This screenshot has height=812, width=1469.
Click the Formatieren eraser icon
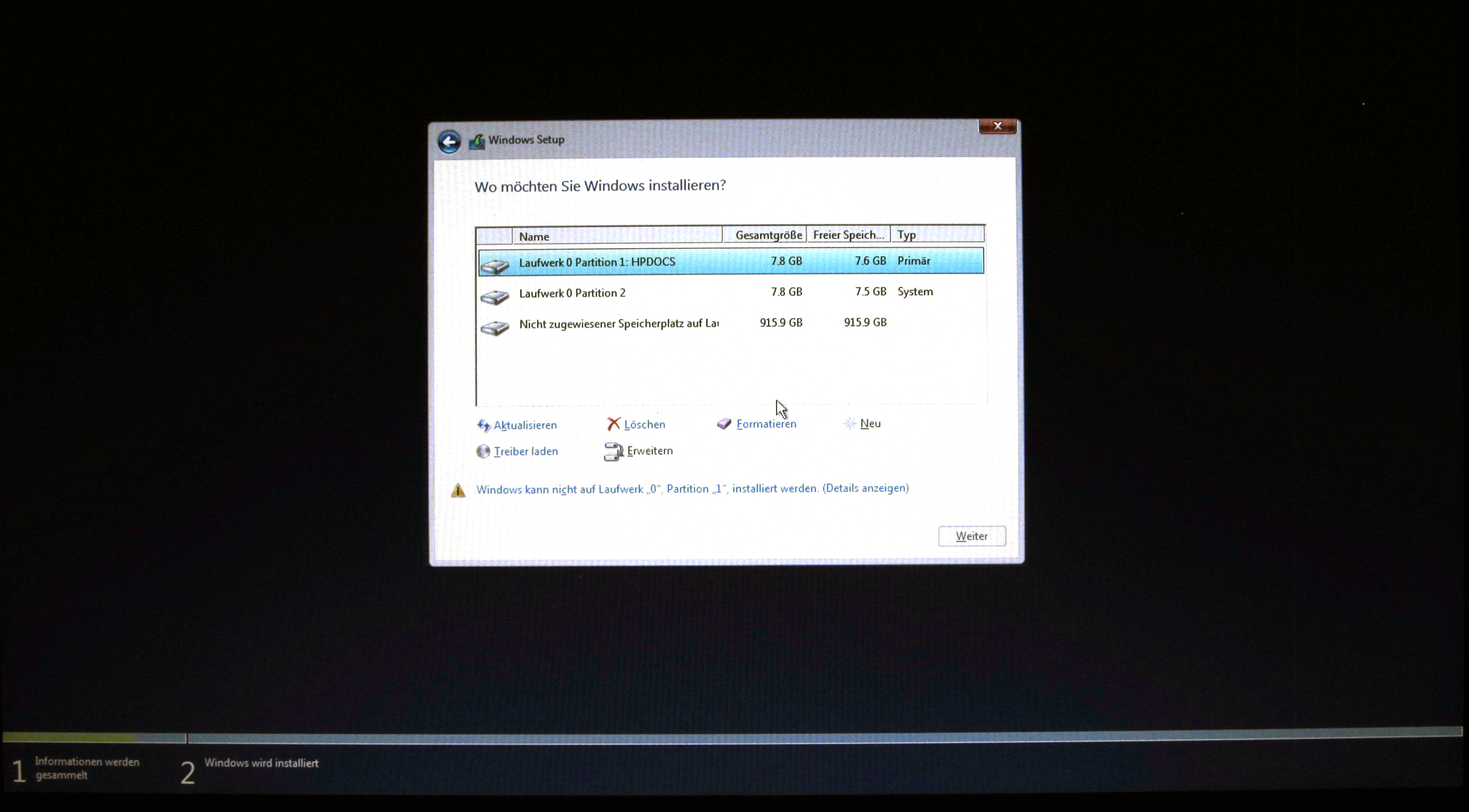coord(724,424)
